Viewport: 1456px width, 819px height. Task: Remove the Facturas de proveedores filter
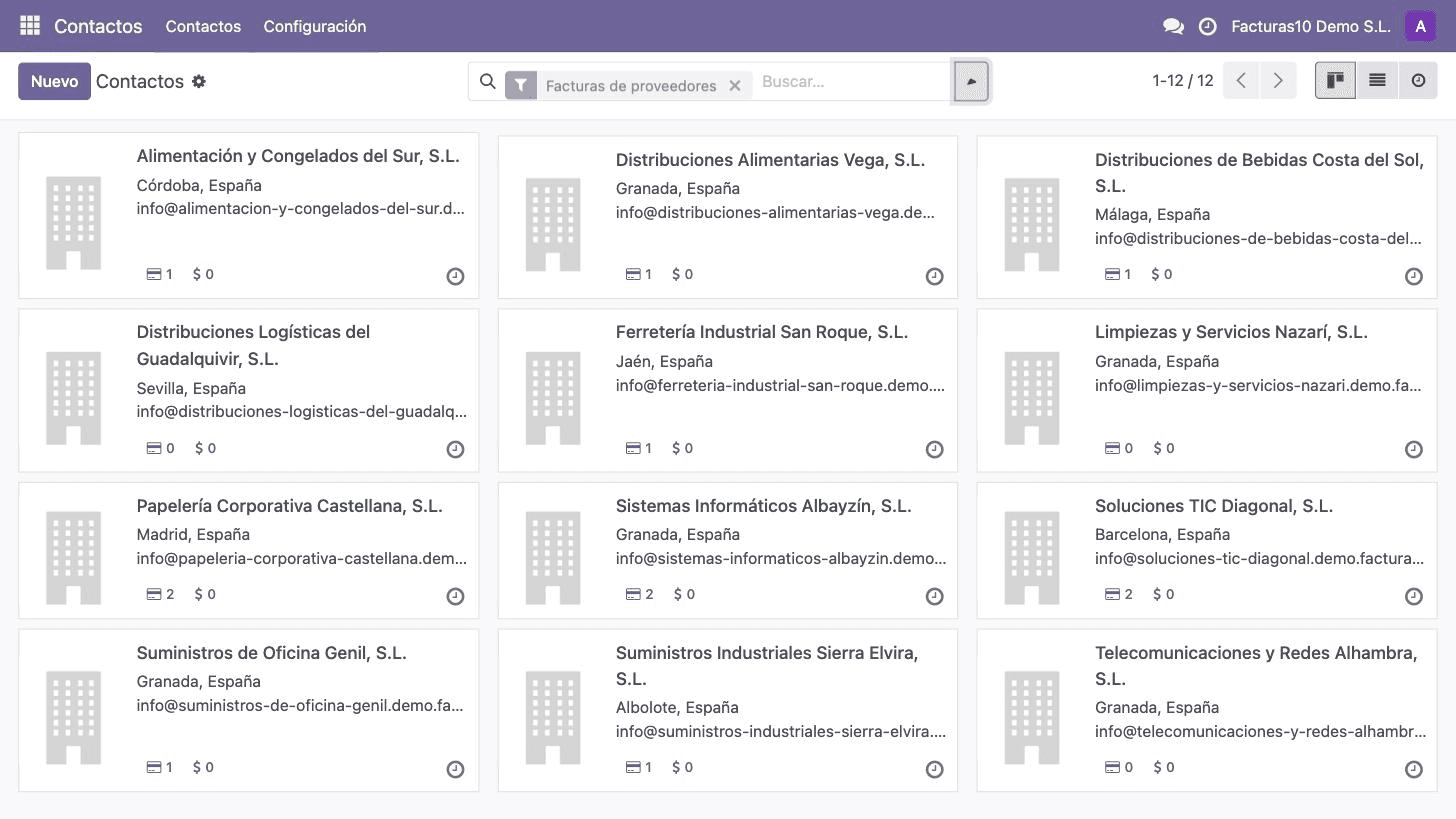click(735, 86)
